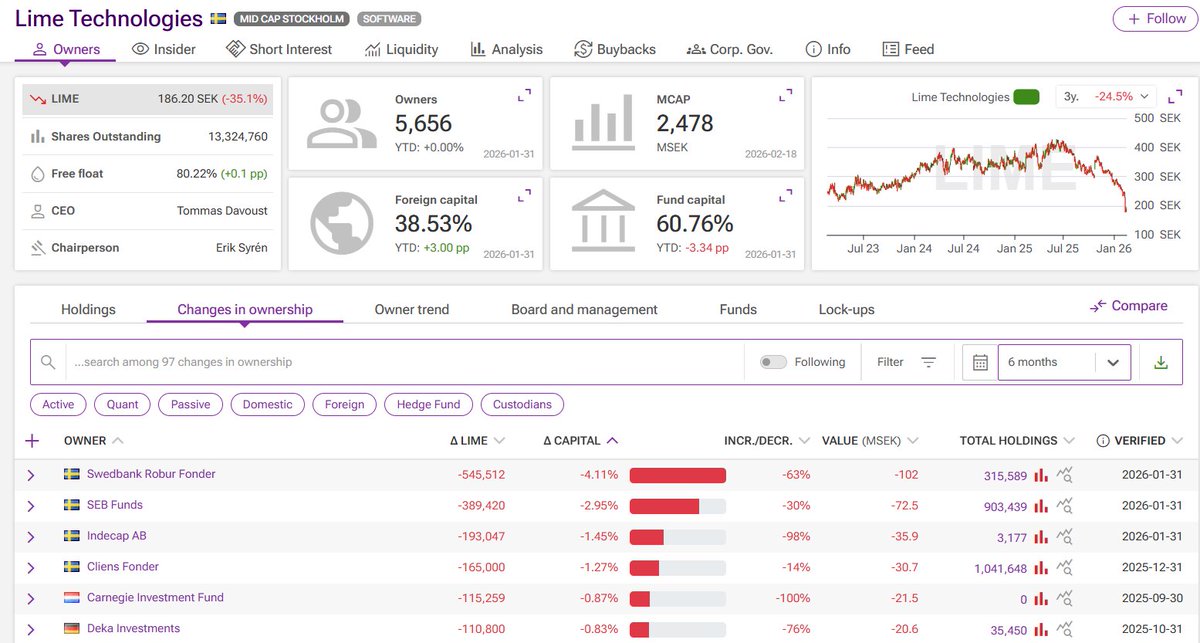This screenshot has width=1200, height=643.
Task: Toggle the Domestic filter chip
Action: (267, 405)
